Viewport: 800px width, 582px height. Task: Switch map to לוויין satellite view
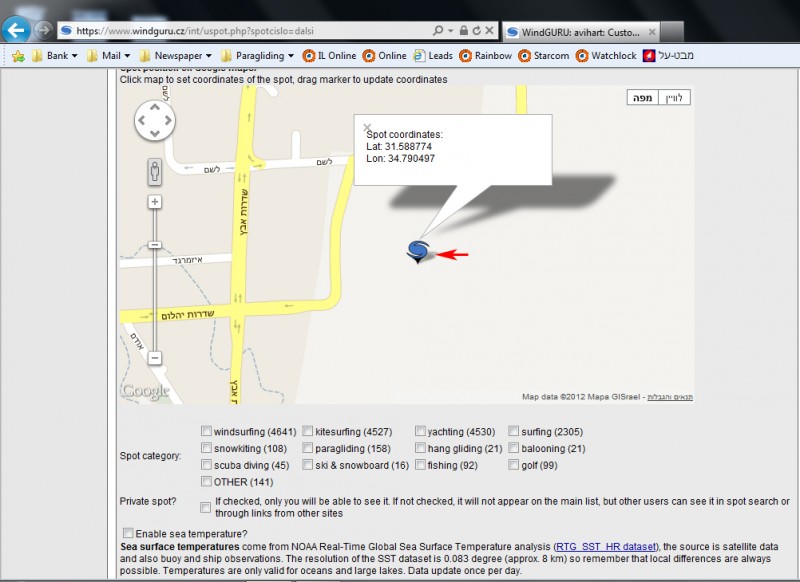pyautogui.click(x=674, y=97)
